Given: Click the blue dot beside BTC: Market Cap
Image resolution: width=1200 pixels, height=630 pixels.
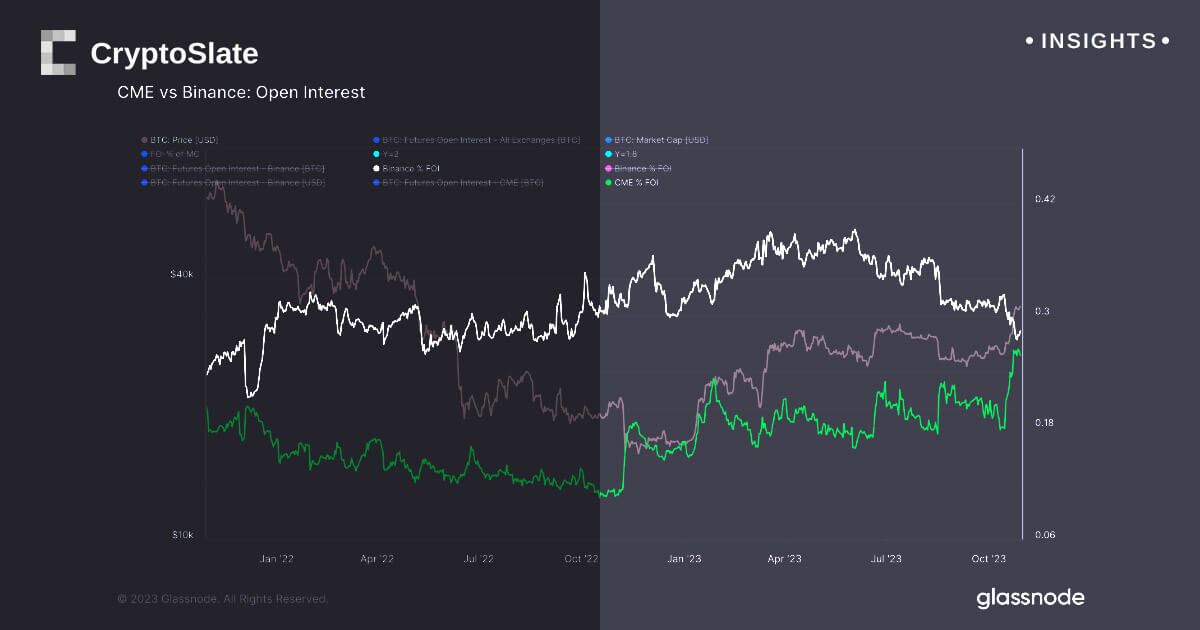Looking at the screenshot, I should 608,140.
